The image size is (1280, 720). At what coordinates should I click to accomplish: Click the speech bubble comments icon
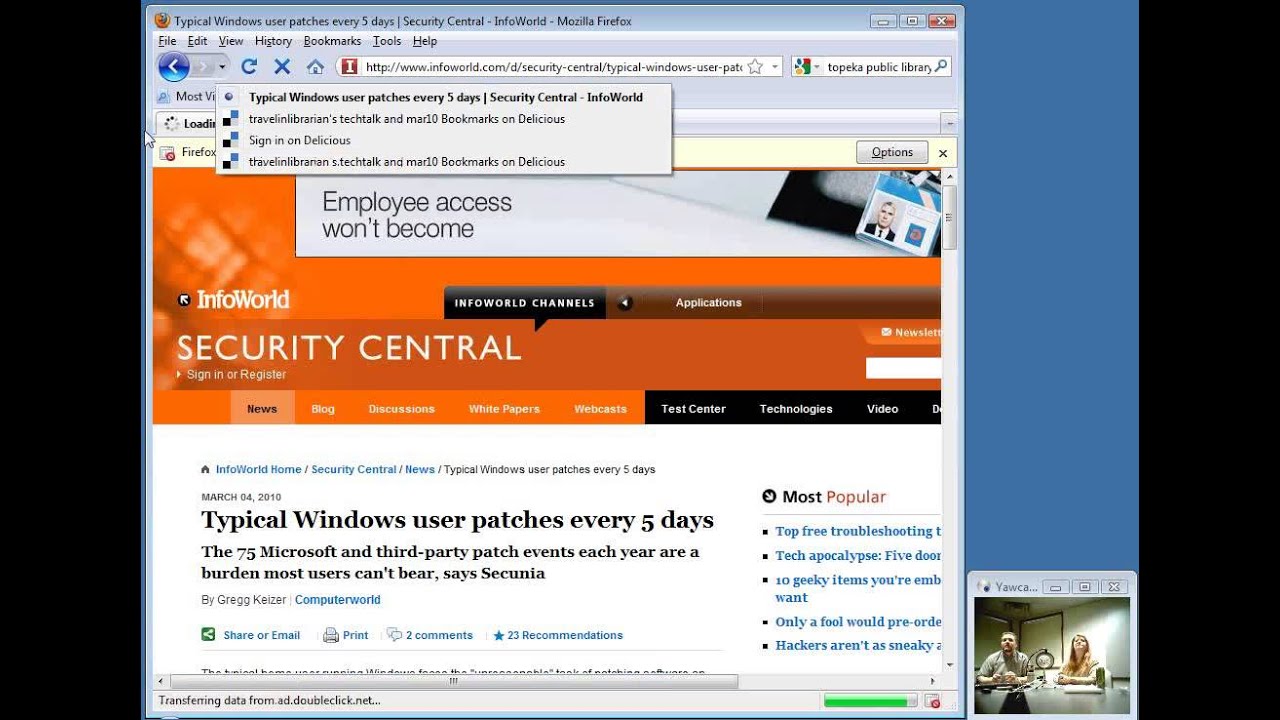394,635
